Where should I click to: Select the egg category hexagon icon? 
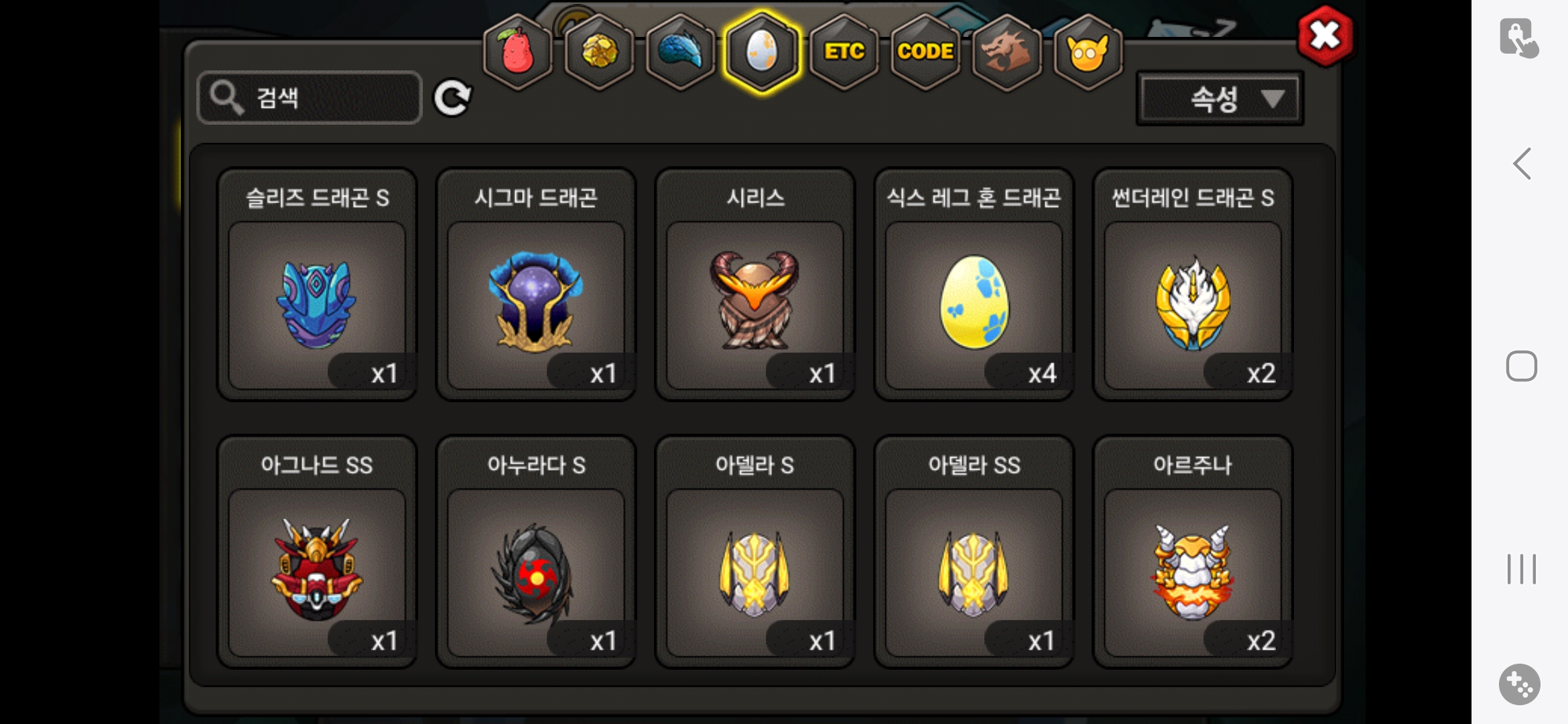click(x=762, y=52)
